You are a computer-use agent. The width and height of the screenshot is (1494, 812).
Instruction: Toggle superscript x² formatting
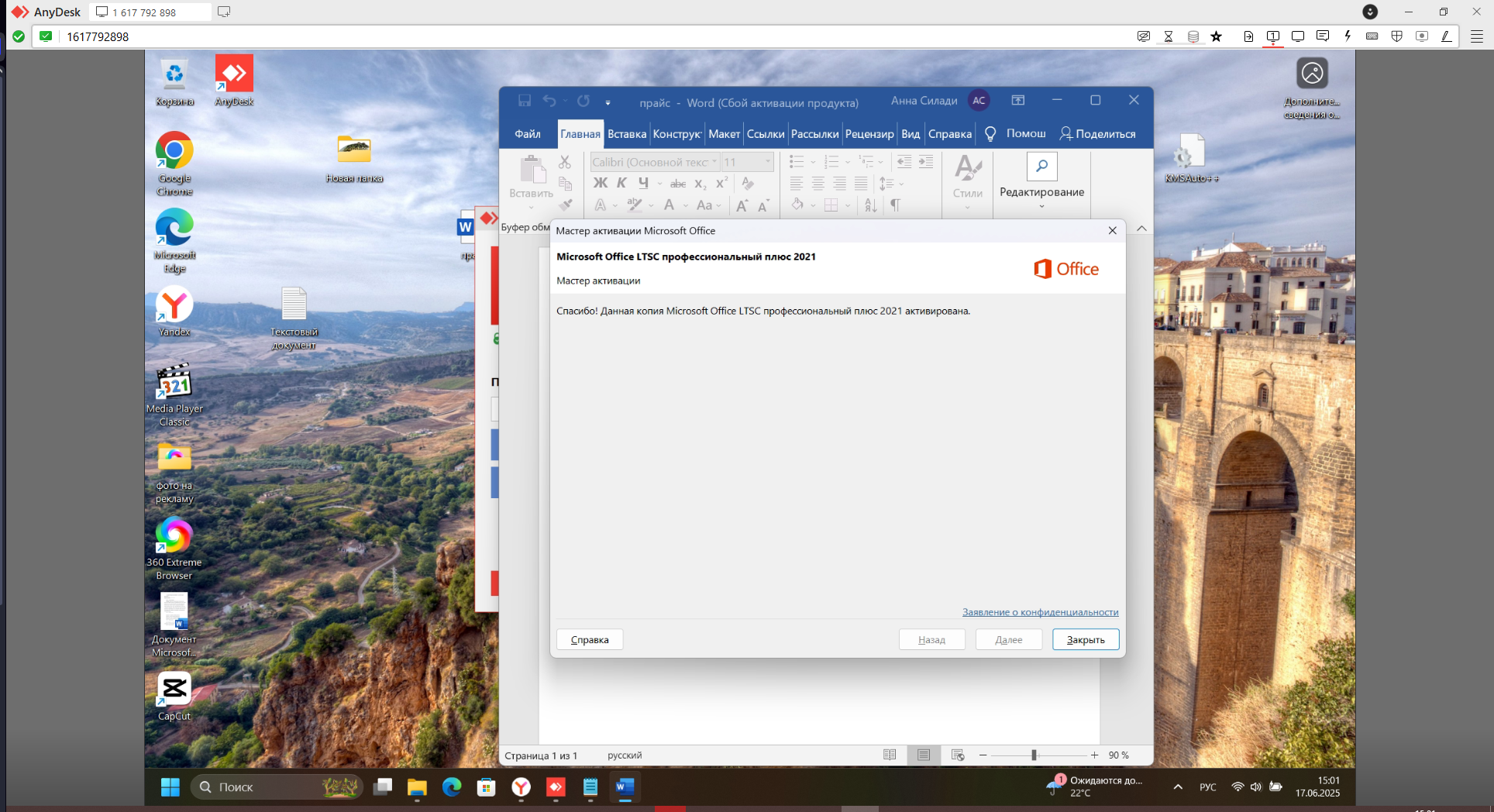pyautogui.click(x=721, y=184)
